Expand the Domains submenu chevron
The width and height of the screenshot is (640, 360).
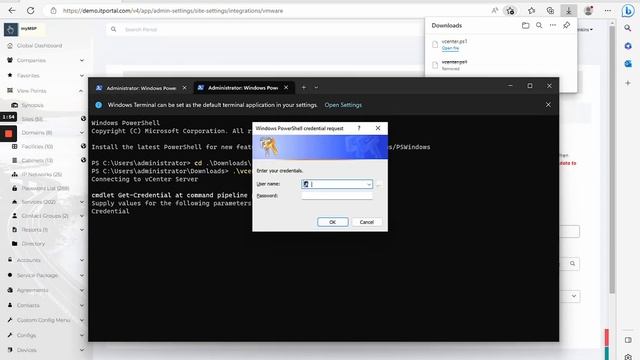coord(82,133)
